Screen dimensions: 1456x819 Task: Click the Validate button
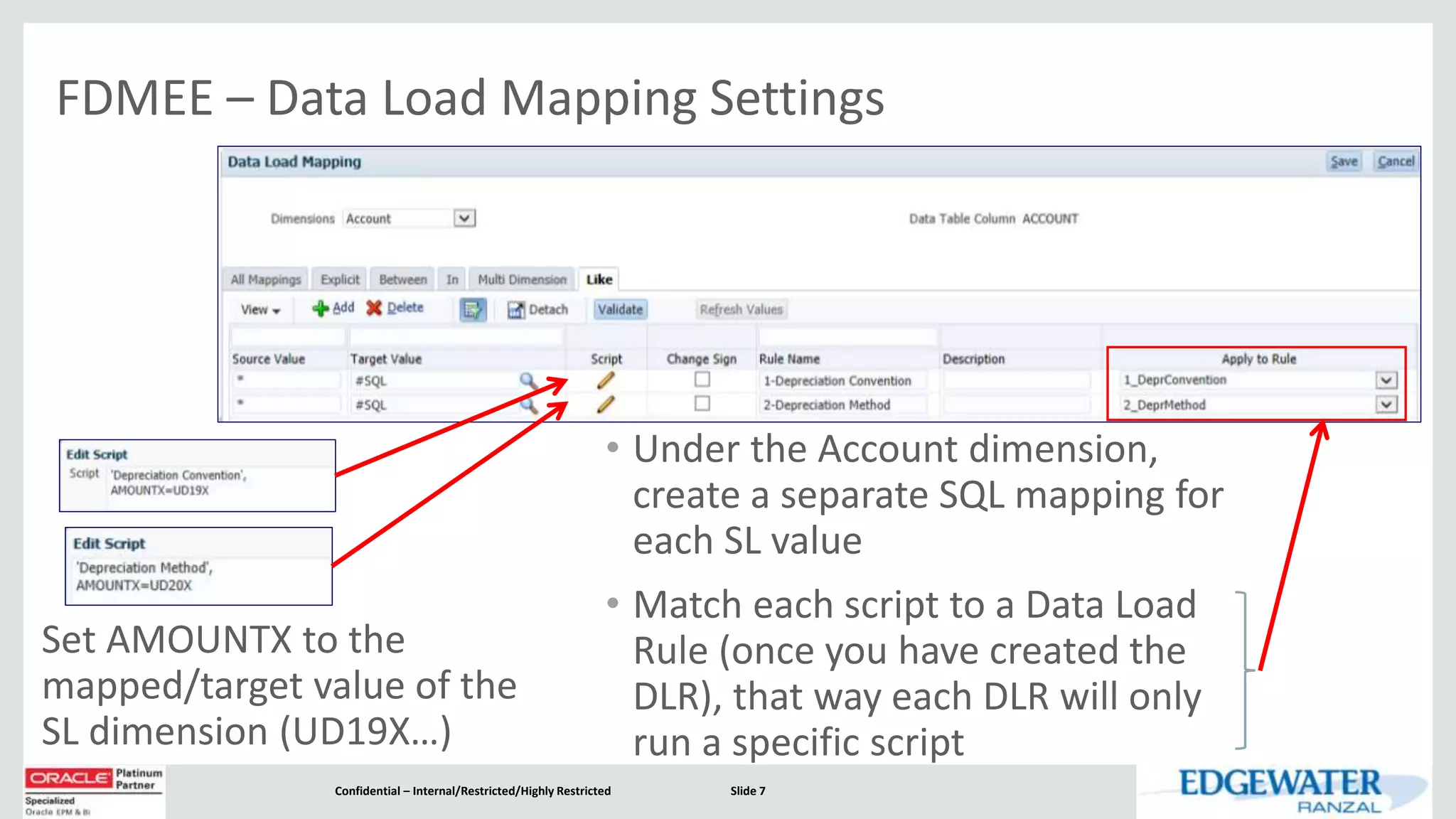[x=620, y=309]
